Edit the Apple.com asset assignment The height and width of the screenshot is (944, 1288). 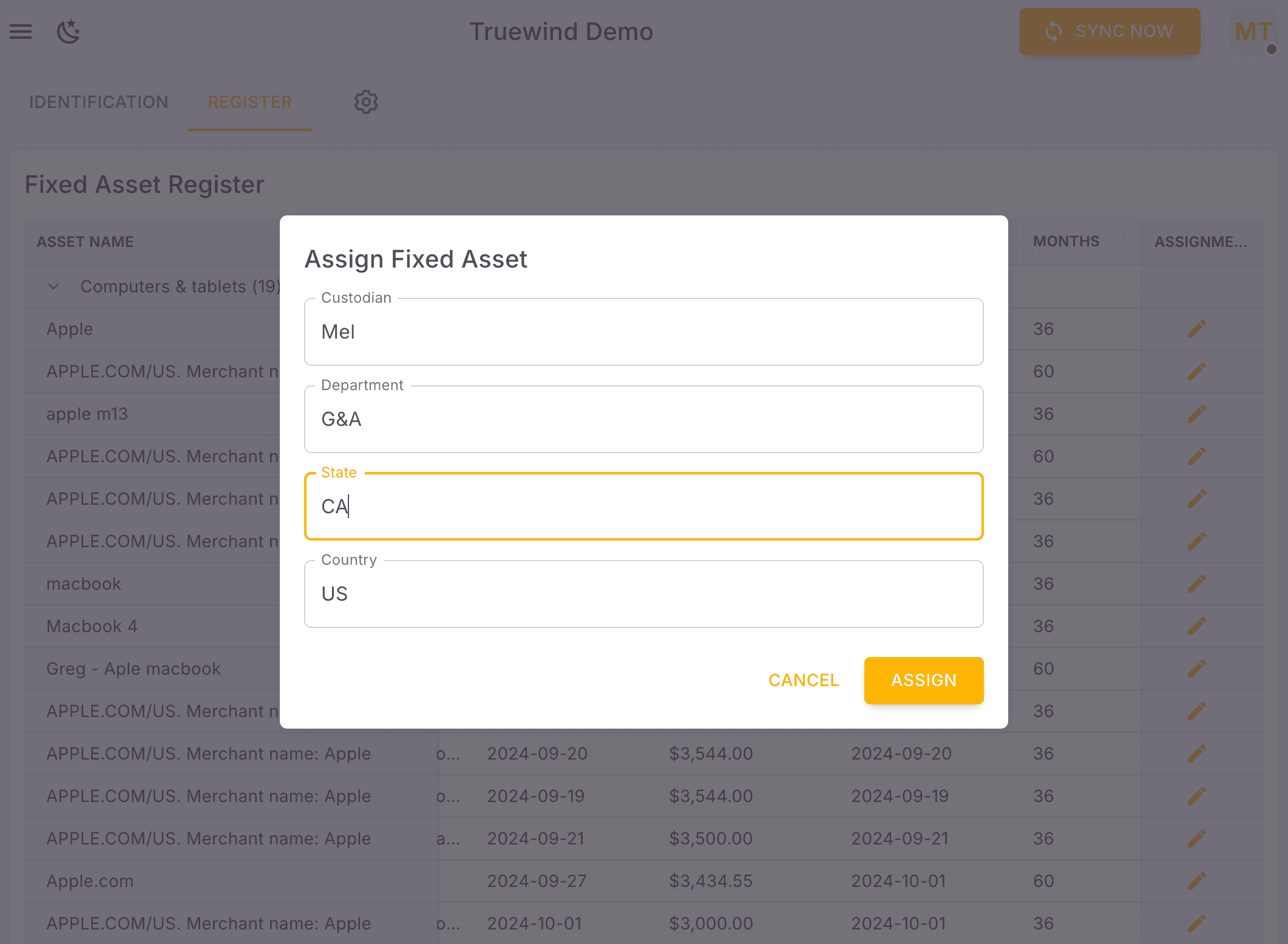tap(1196, 880)
